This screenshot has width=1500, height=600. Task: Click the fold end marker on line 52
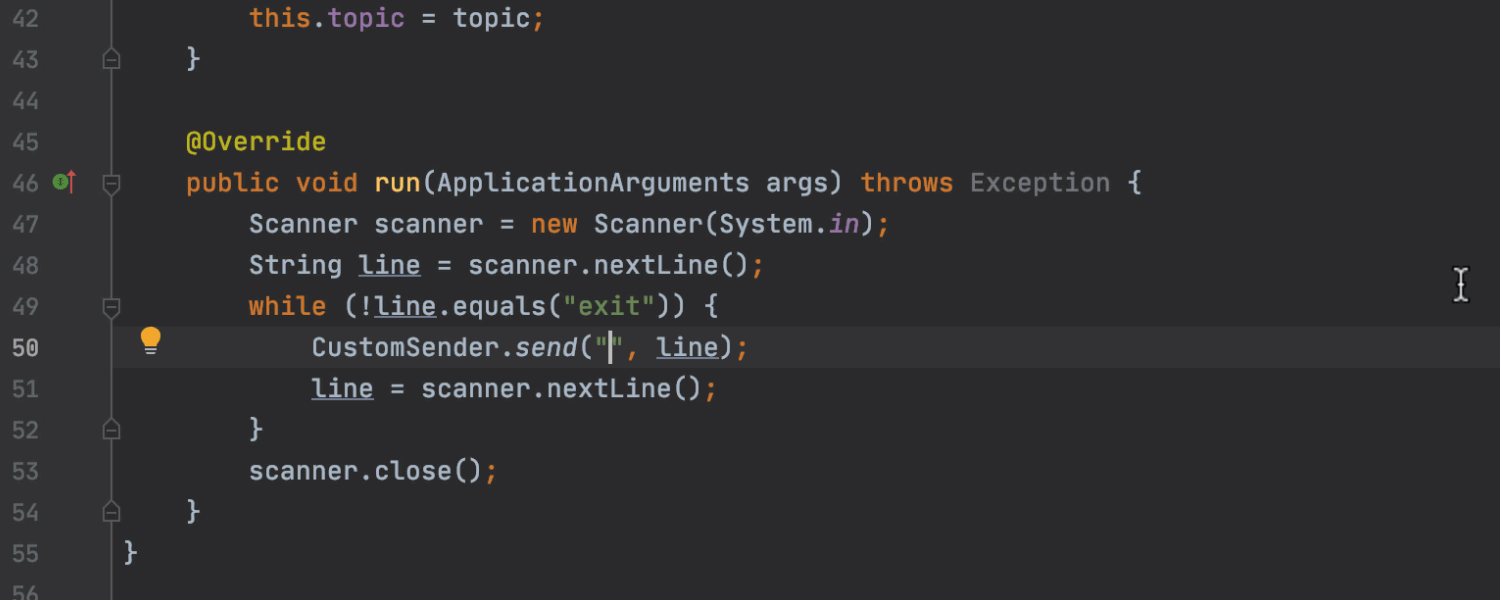pyautogui.click(x=112, y=429)
